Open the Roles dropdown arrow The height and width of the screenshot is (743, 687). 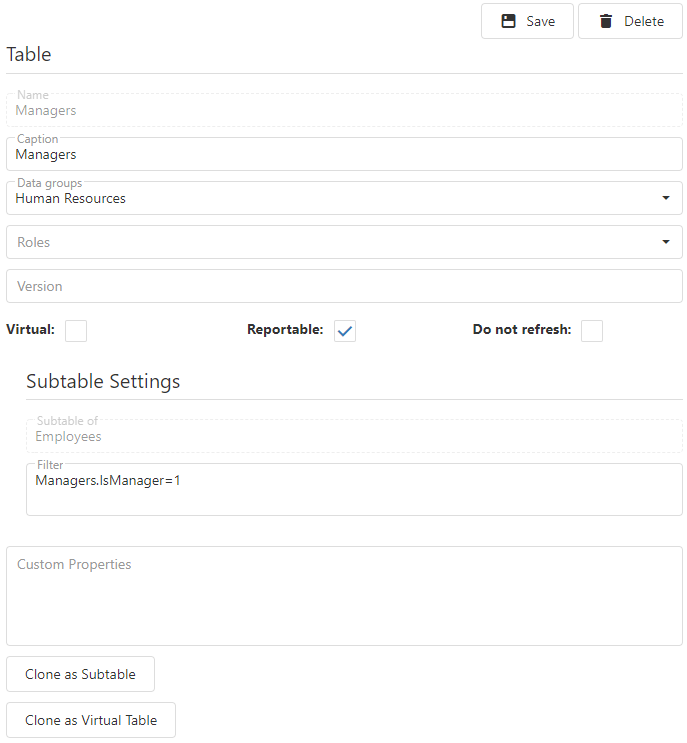(x=666, y=242)
